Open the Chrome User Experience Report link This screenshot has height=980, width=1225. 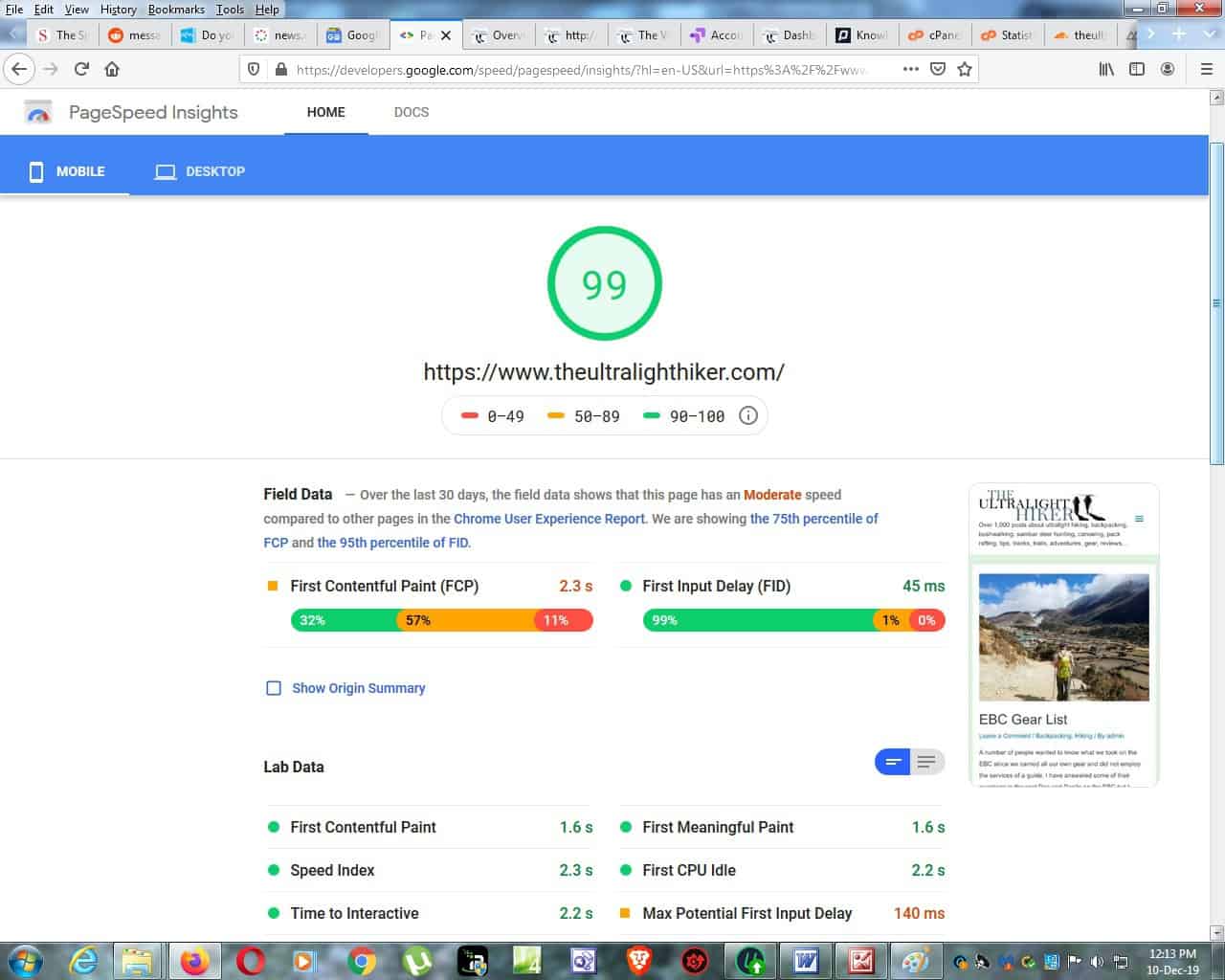(549, 519)
